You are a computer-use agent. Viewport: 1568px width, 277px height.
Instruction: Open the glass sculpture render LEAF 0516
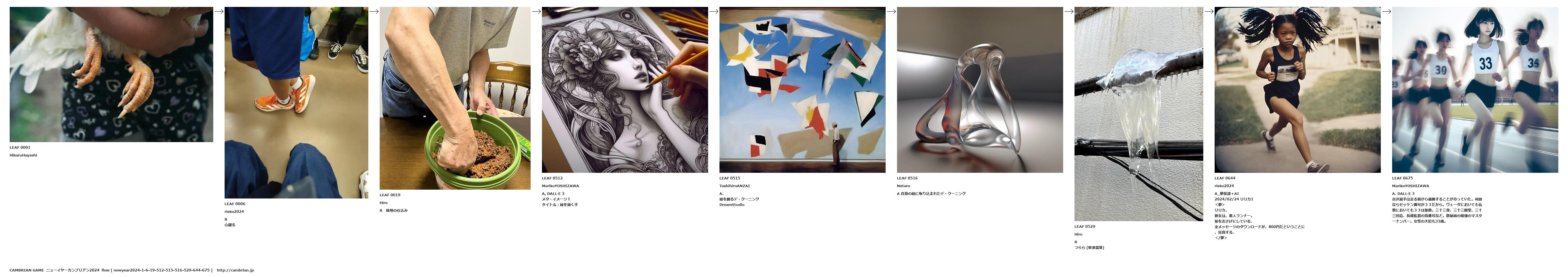click(x=980, y=90)
